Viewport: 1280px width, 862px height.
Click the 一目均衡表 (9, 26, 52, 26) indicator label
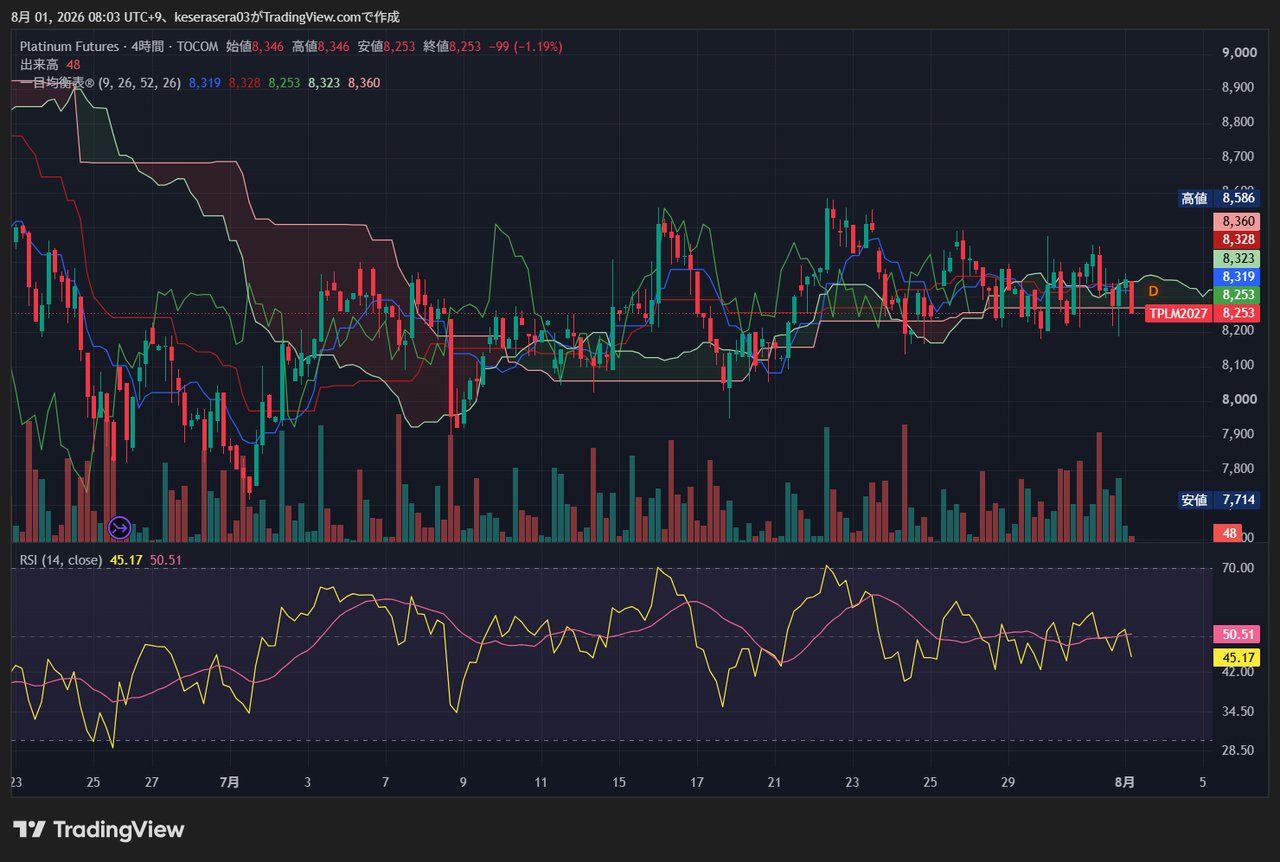click(100, 83)
